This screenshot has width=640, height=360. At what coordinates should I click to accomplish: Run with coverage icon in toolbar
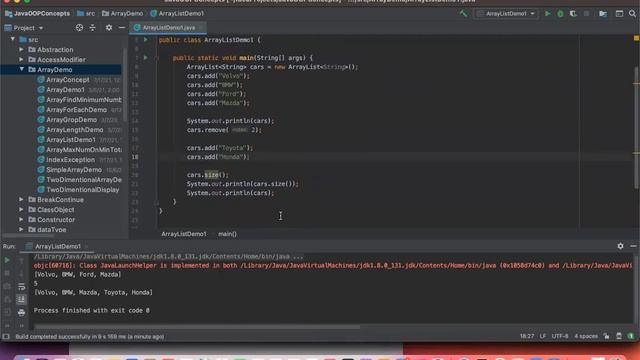tap(573, 13)
